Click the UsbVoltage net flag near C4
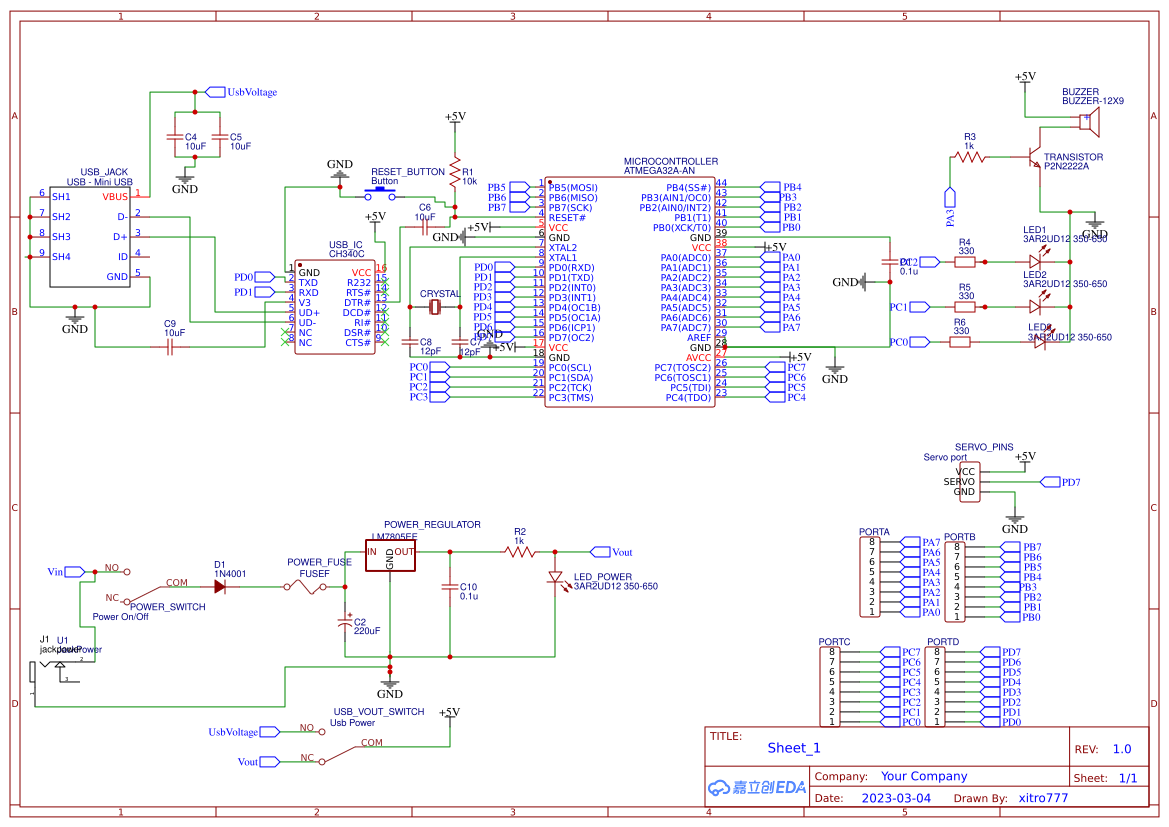Viewport: 1169px width, 827px height. click(214, 91)
